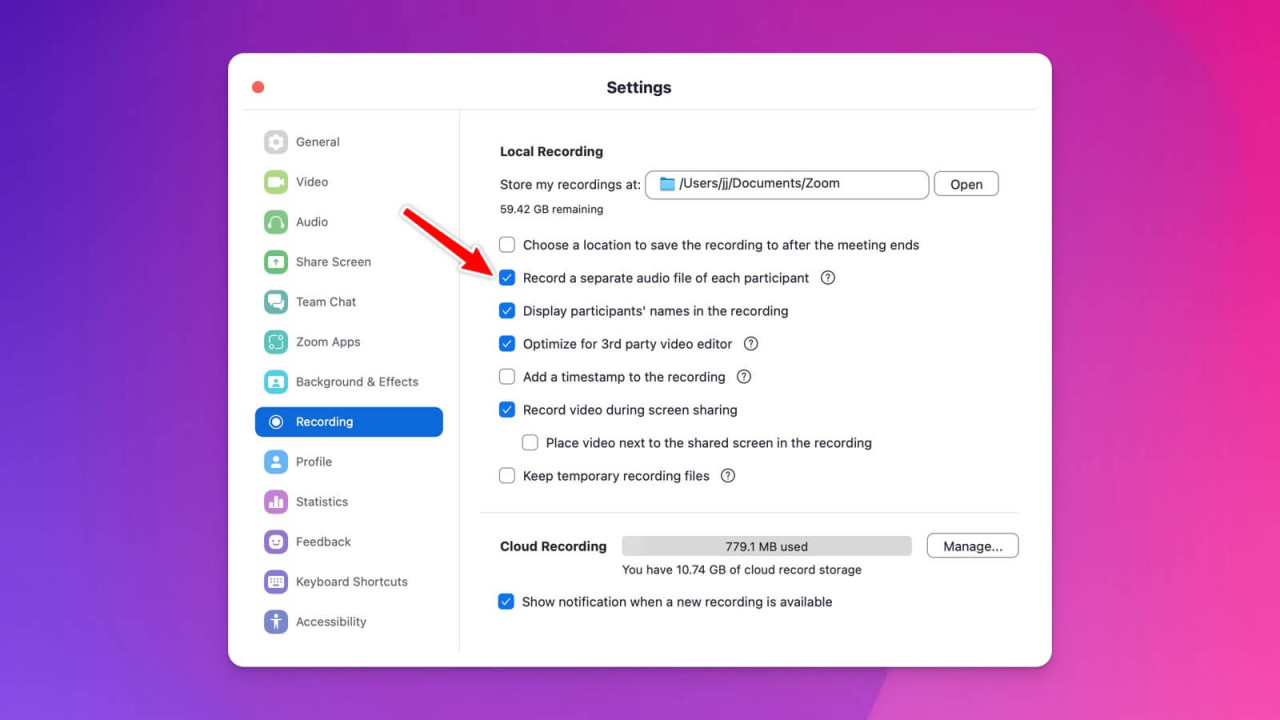Open the Background & Effects icon
The height and width of the screenshot is (720, 1280).
[x=275, y=381]
